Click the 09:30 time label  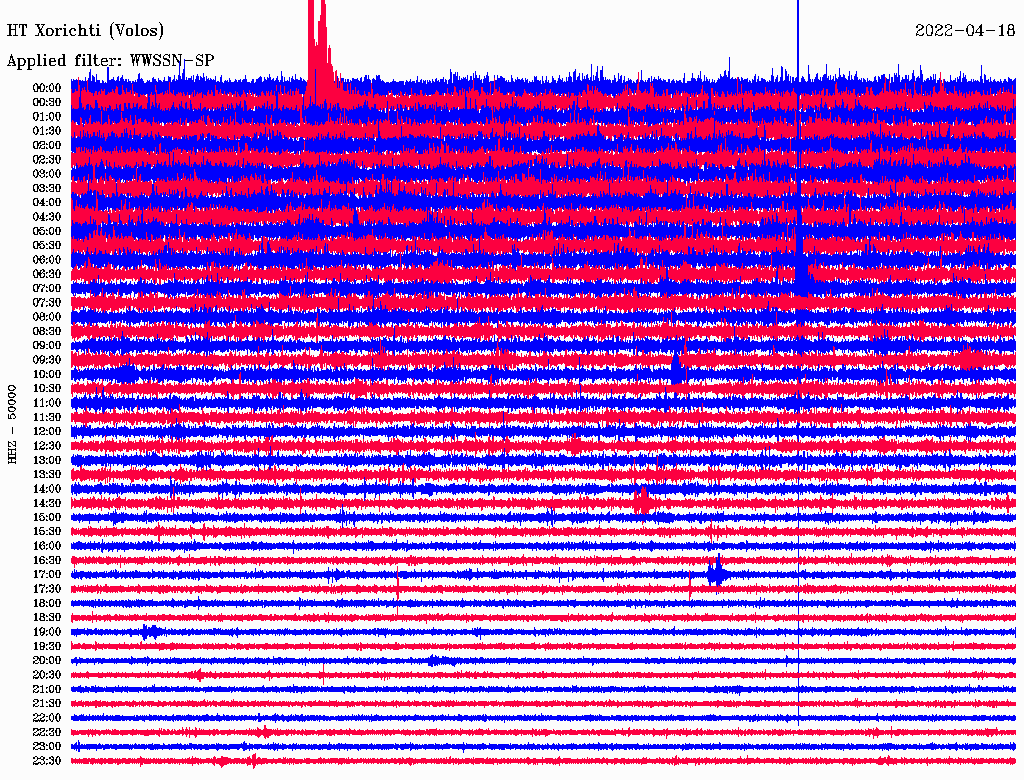[x=47, y=360]
